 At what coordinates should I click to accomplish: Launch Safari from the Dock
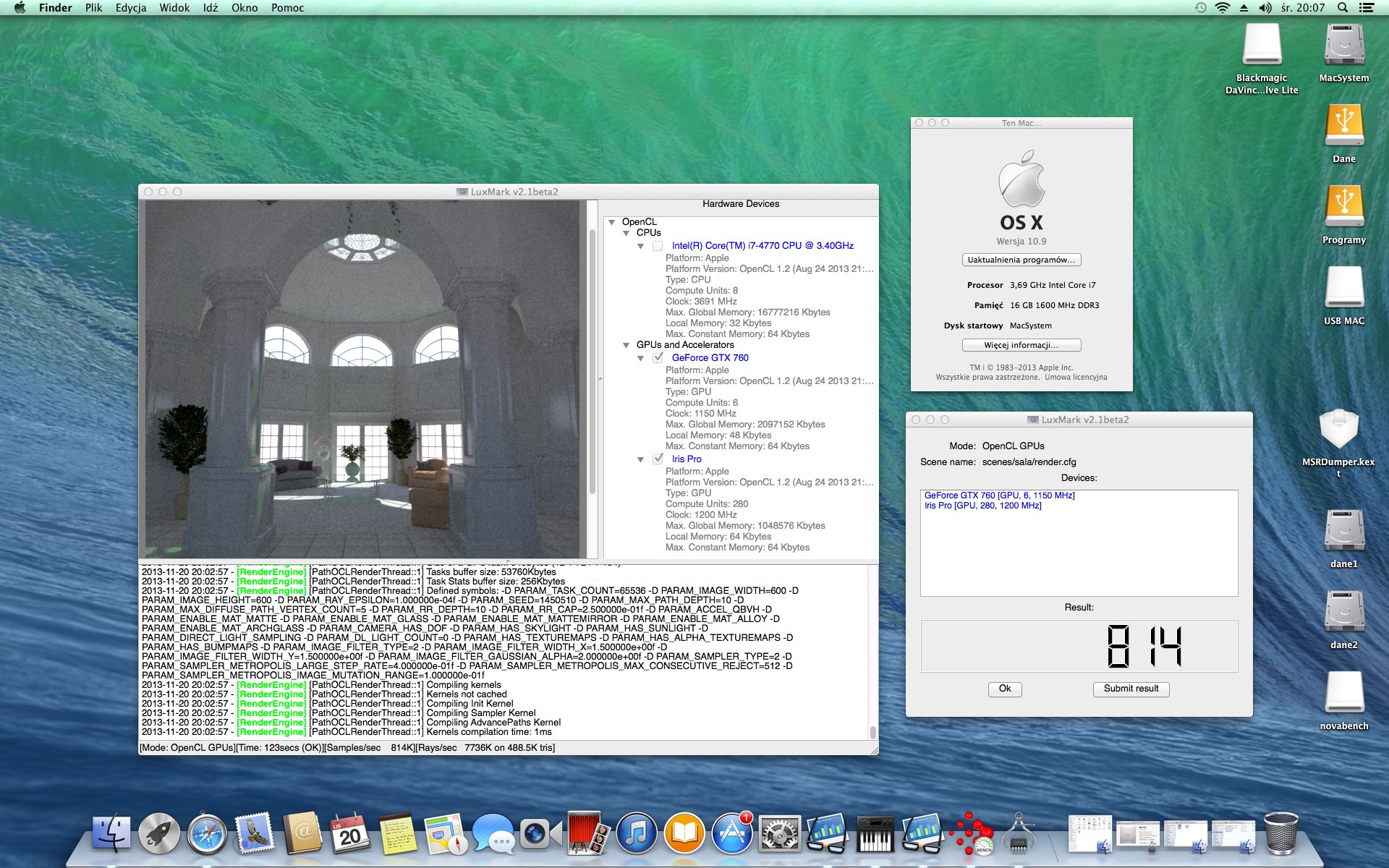(x=207, y=833)
